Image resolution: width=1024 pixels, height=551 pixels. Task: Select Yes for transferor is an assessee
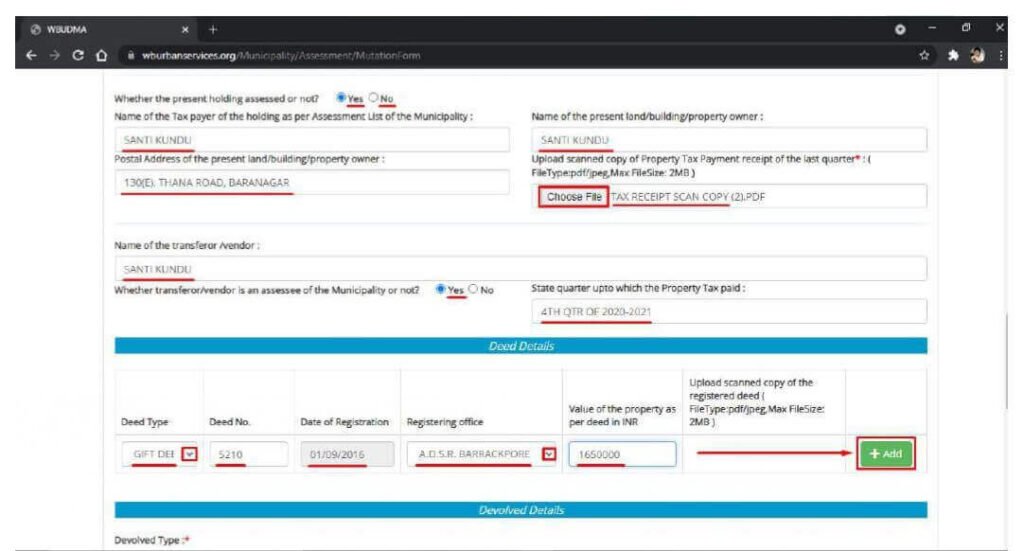tap(441, 289)
